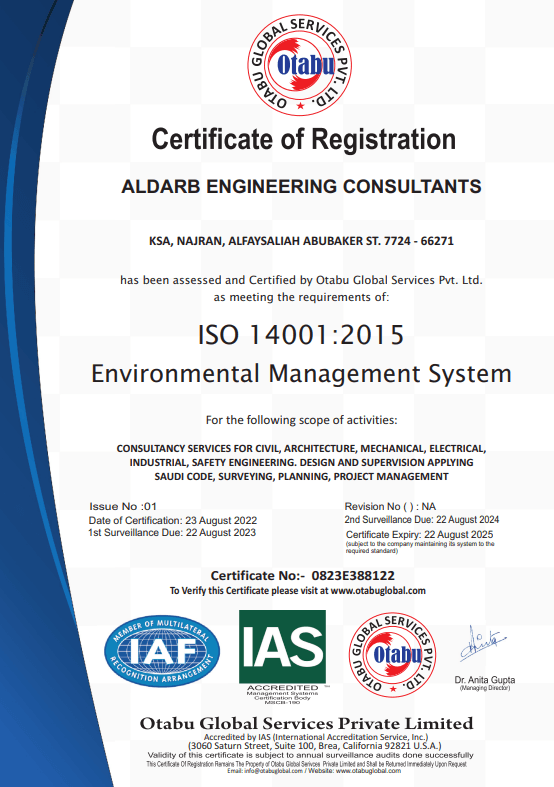Click the Issue No :01 text
This screenshot has width=554, height=787.
(x=123, y=506)
